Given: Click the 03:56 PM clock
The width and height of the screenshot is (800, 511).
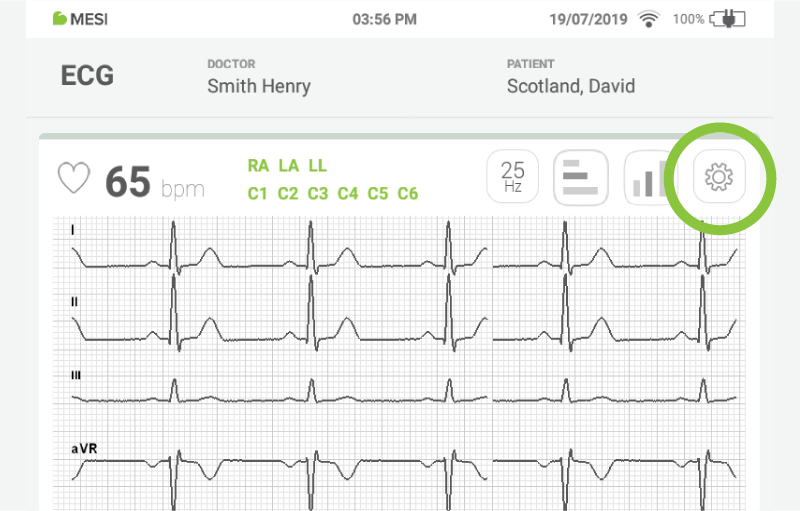Looking at the screenshot, I should pyautogui.click(x=385, y=20).
